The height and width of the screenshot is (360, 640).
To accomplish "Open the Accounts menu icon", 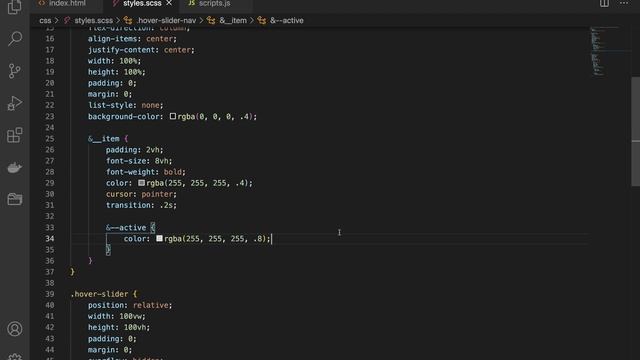I will [x=15, y=329].
